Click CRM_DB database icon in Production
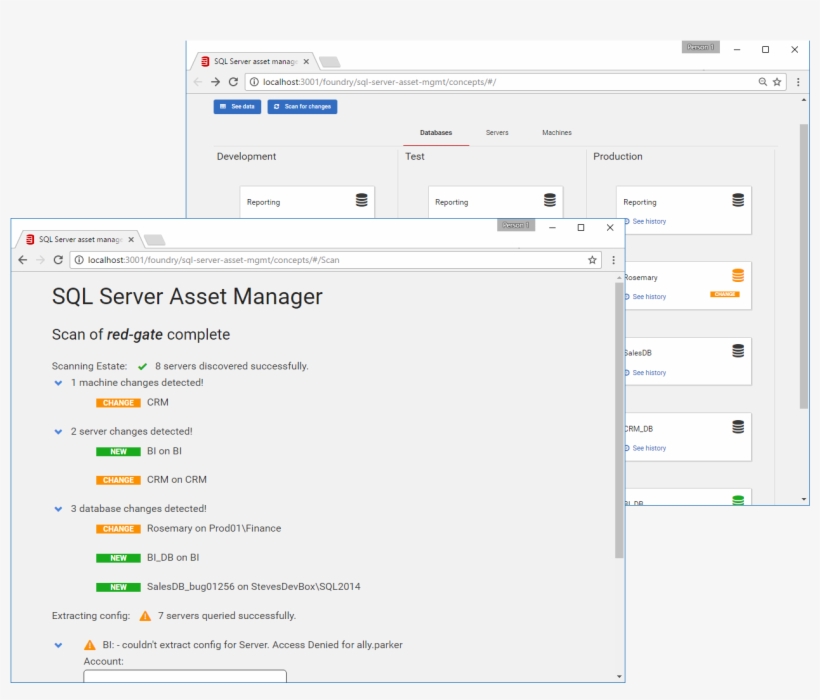The image size is (820, 700). (x=738, y=427)
